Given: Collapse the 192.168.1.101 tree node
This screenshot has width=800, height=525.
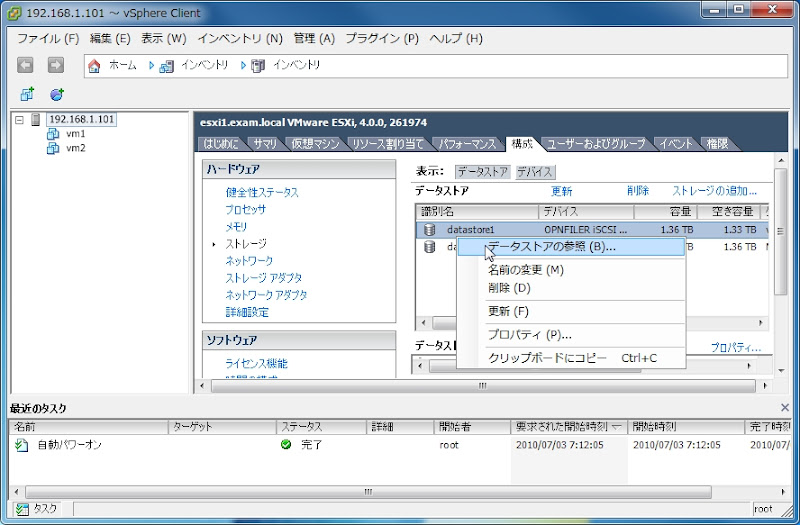Looking at the screenshot, I should point(19,120).
